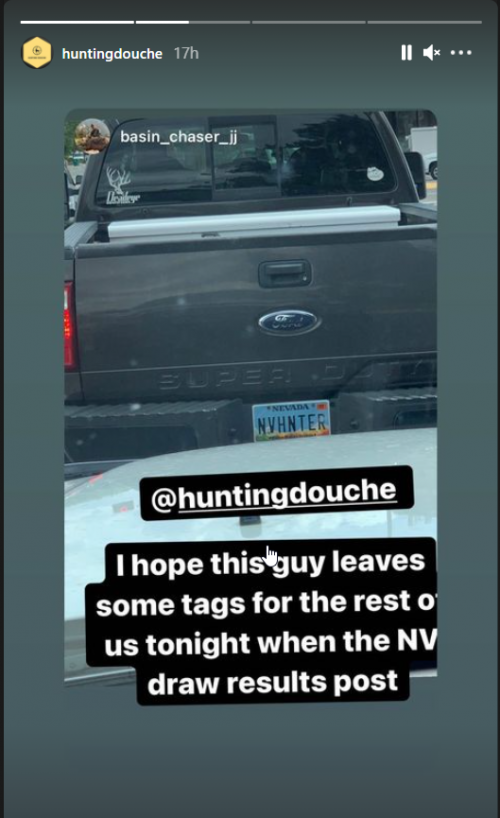Click the deer antler decal on window
This screenshot has height=818, width=500.
point(122,186)
